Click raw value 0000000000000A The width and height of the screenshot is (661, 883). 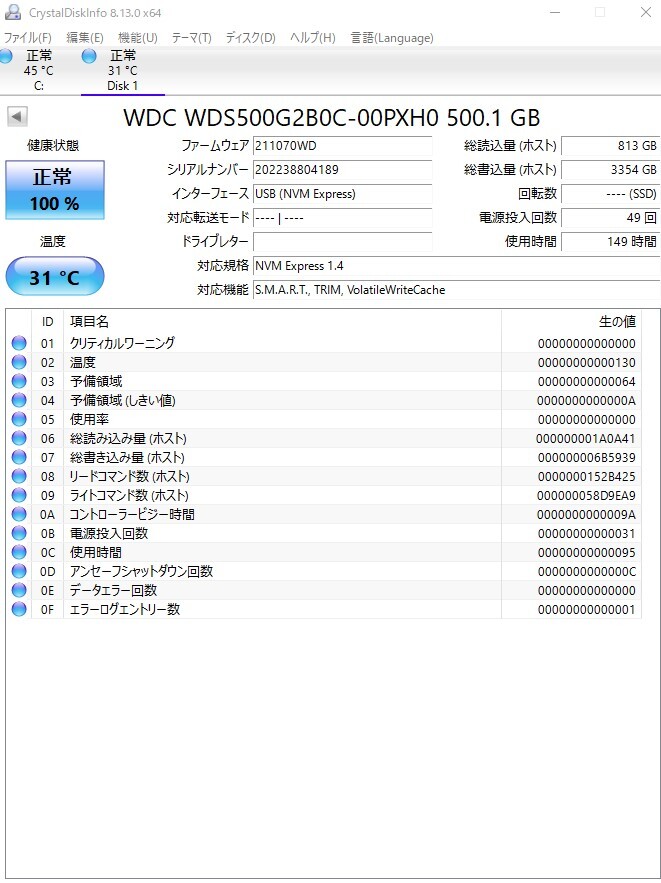[x=586, y=401]
